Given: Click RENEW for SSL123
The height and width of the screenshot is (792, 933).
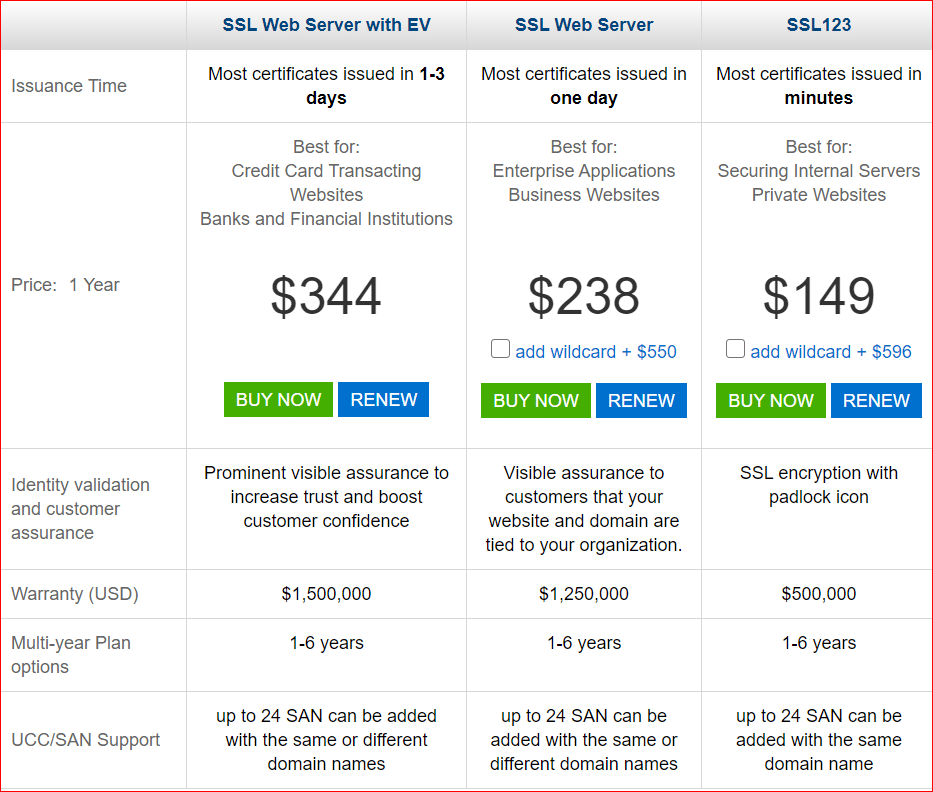Looking at the screenshot, I should click(x=876, y=400).
